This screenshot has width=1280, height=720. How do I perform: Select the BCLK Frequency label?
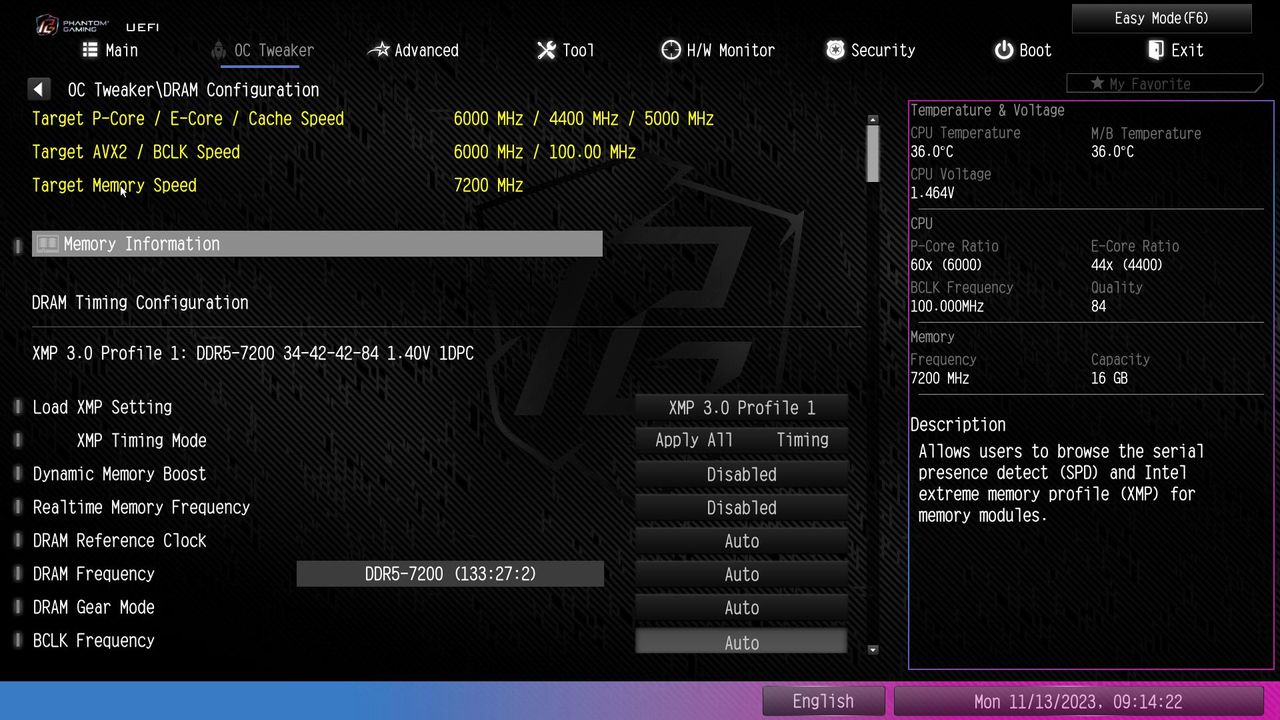coord(93,641)
